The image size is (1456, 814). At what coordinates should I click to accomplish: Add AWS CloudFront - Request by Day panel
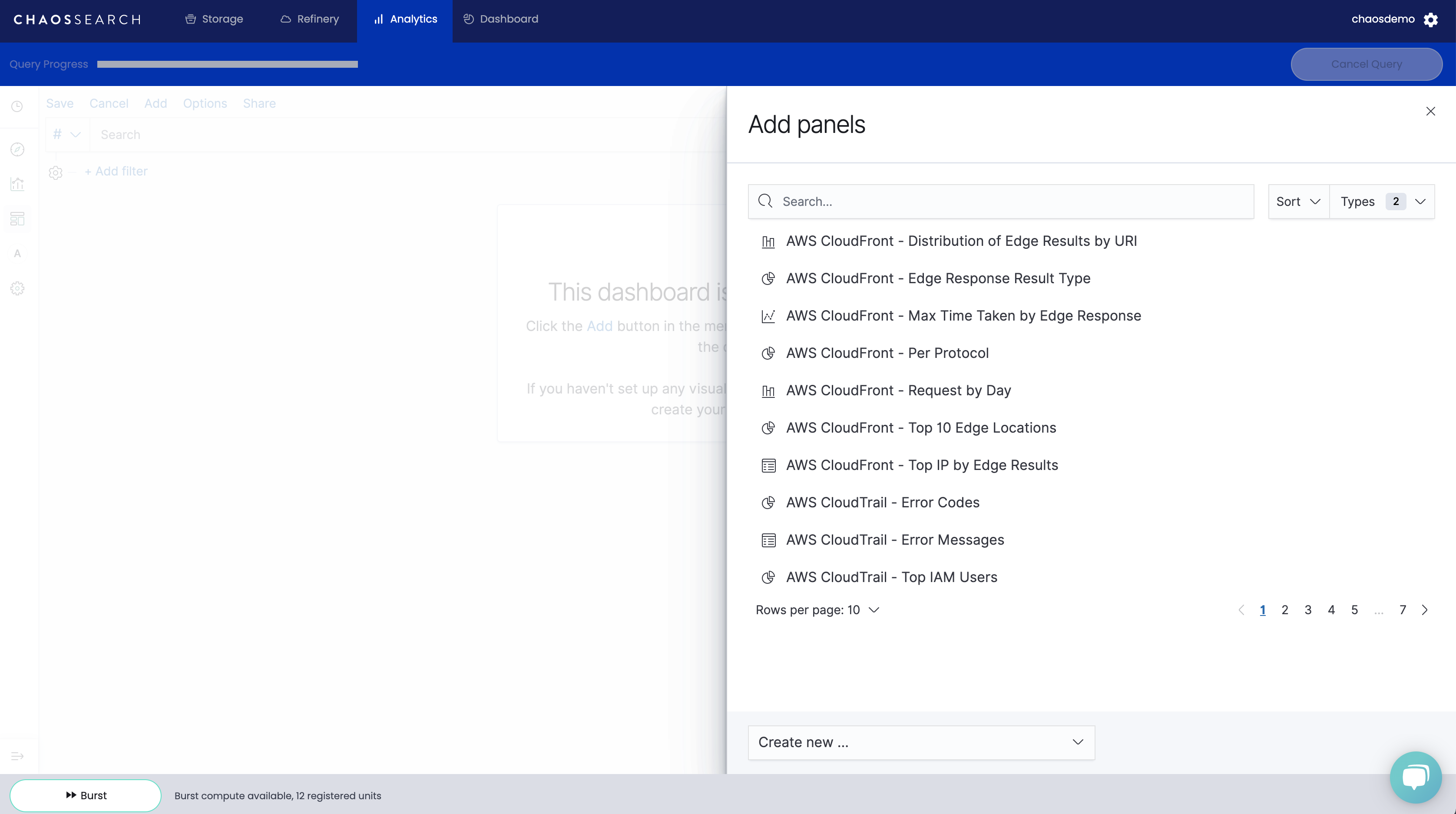899,390
